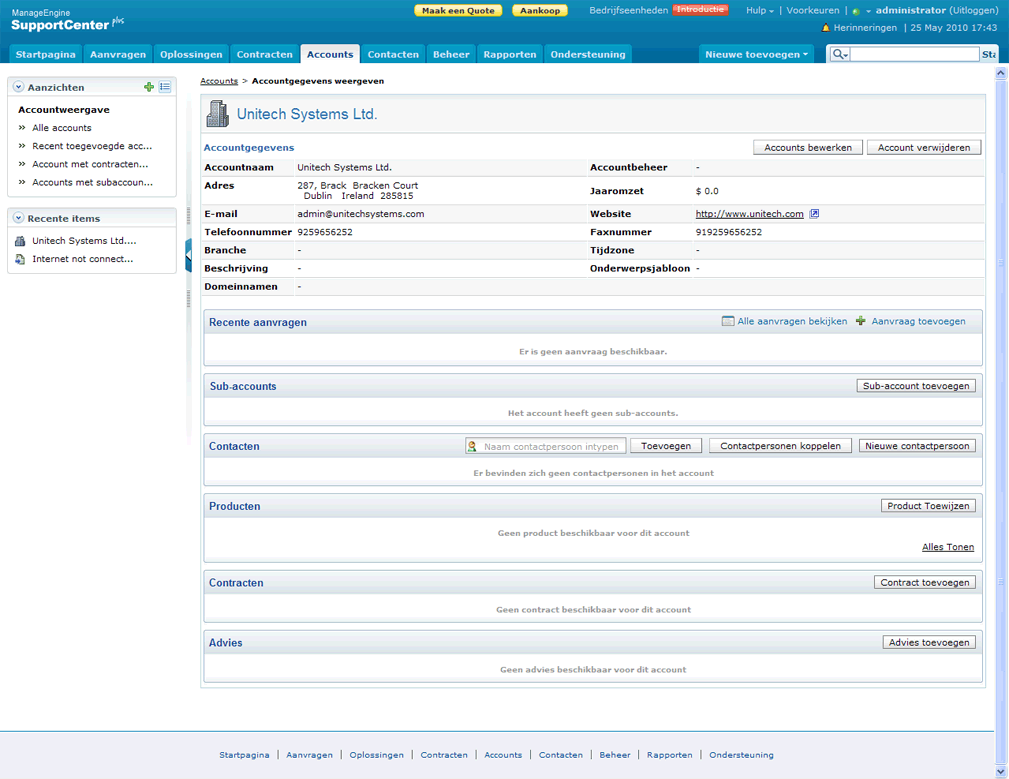Switch to the Contacten tab
This screenshot has width=1009, height=779.
[x=393, y=54]
